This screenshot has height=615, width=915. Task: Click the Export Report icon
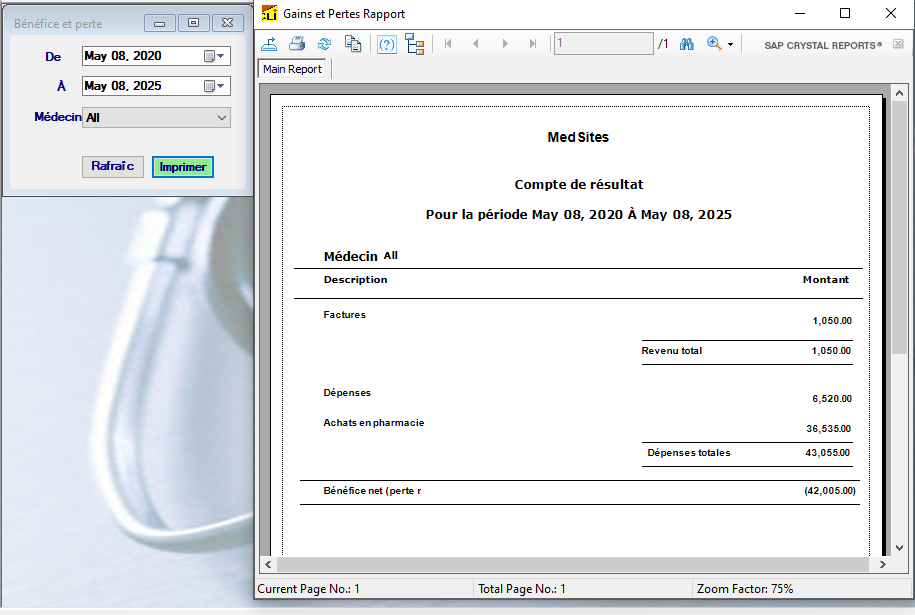269,44
